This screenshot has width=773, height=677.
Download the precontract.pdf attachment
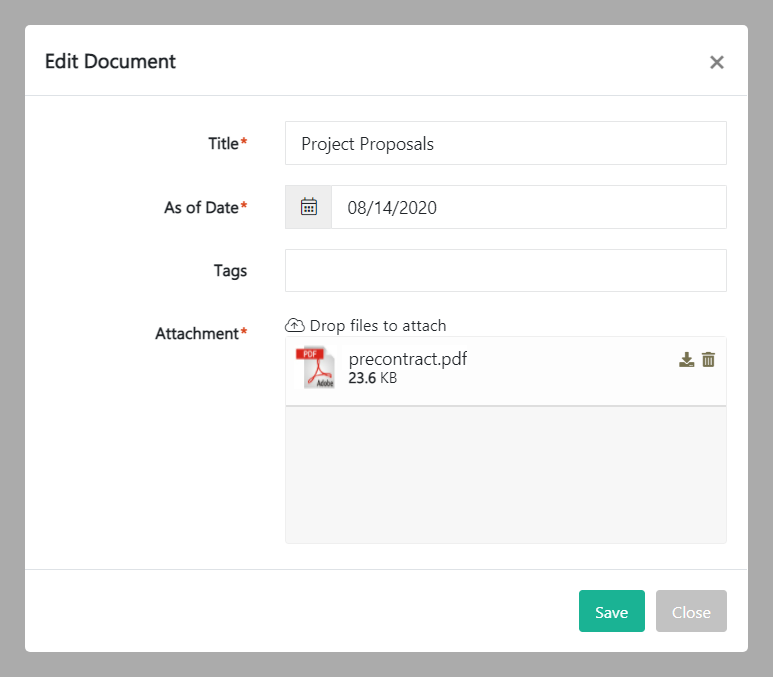(686, 360)
